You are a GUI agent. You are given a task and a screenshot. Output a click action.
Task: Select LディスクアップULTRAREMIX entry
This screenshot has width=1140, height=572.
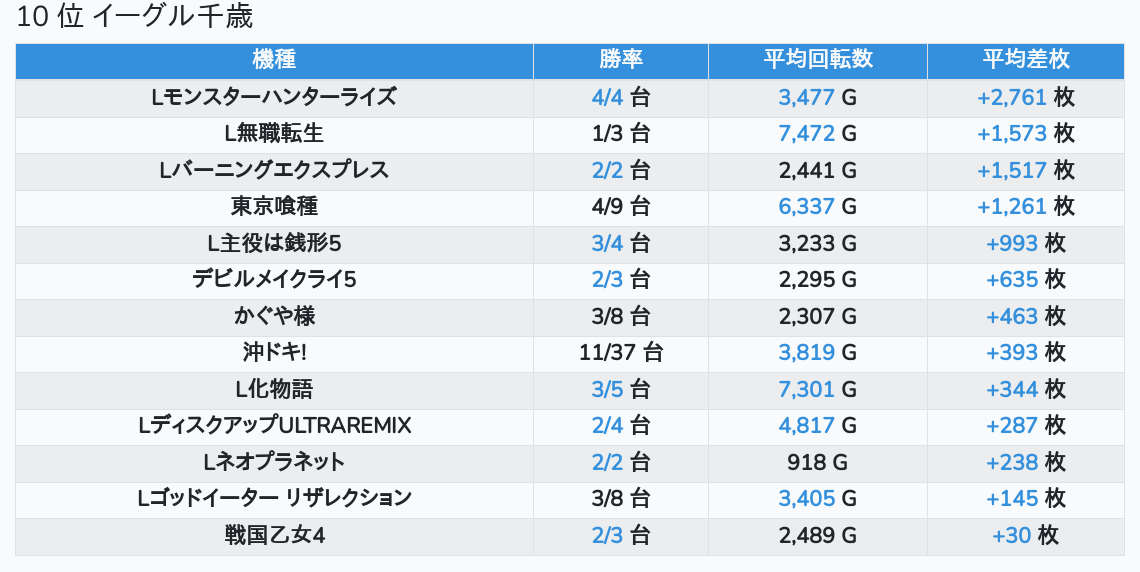click(x=274, y=426)
